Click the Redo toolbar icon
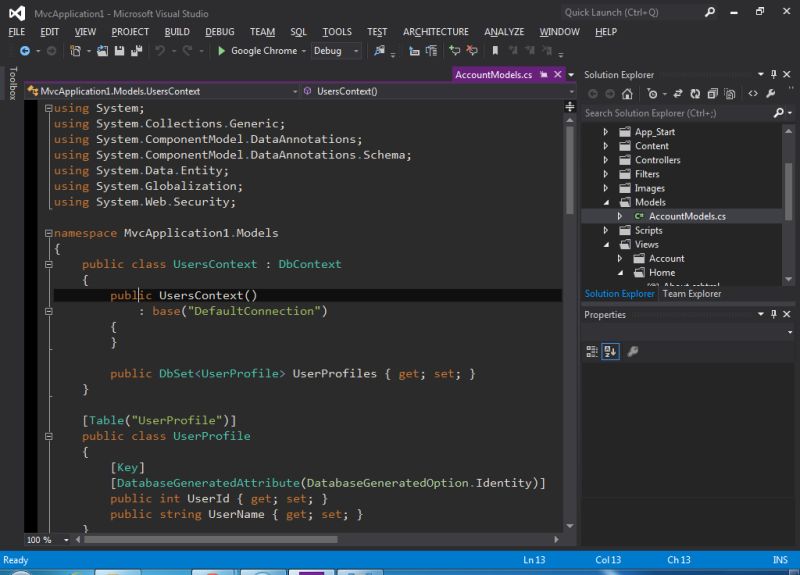 188,51
